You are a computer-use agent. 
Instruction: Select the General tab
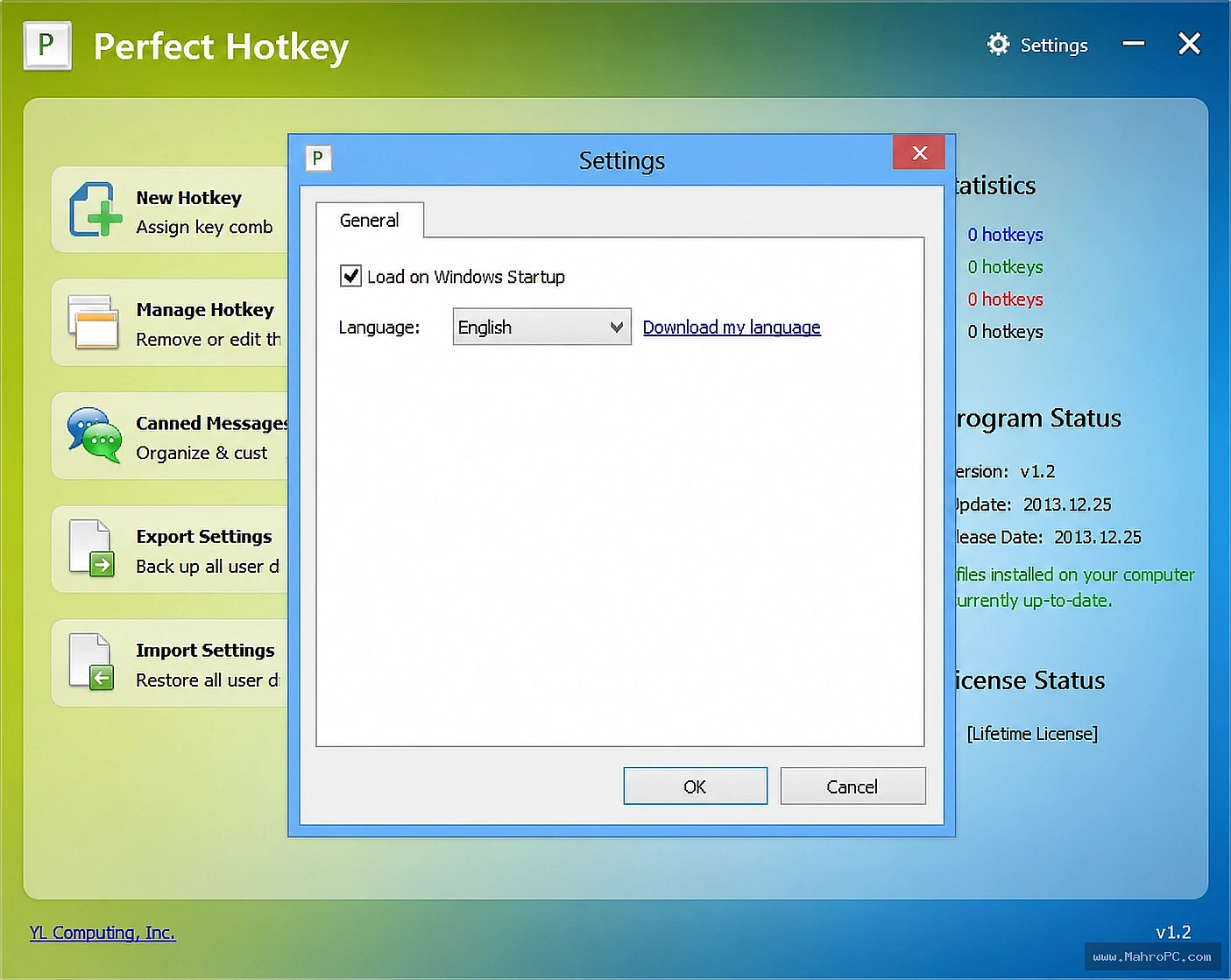(x=370, y=220)
